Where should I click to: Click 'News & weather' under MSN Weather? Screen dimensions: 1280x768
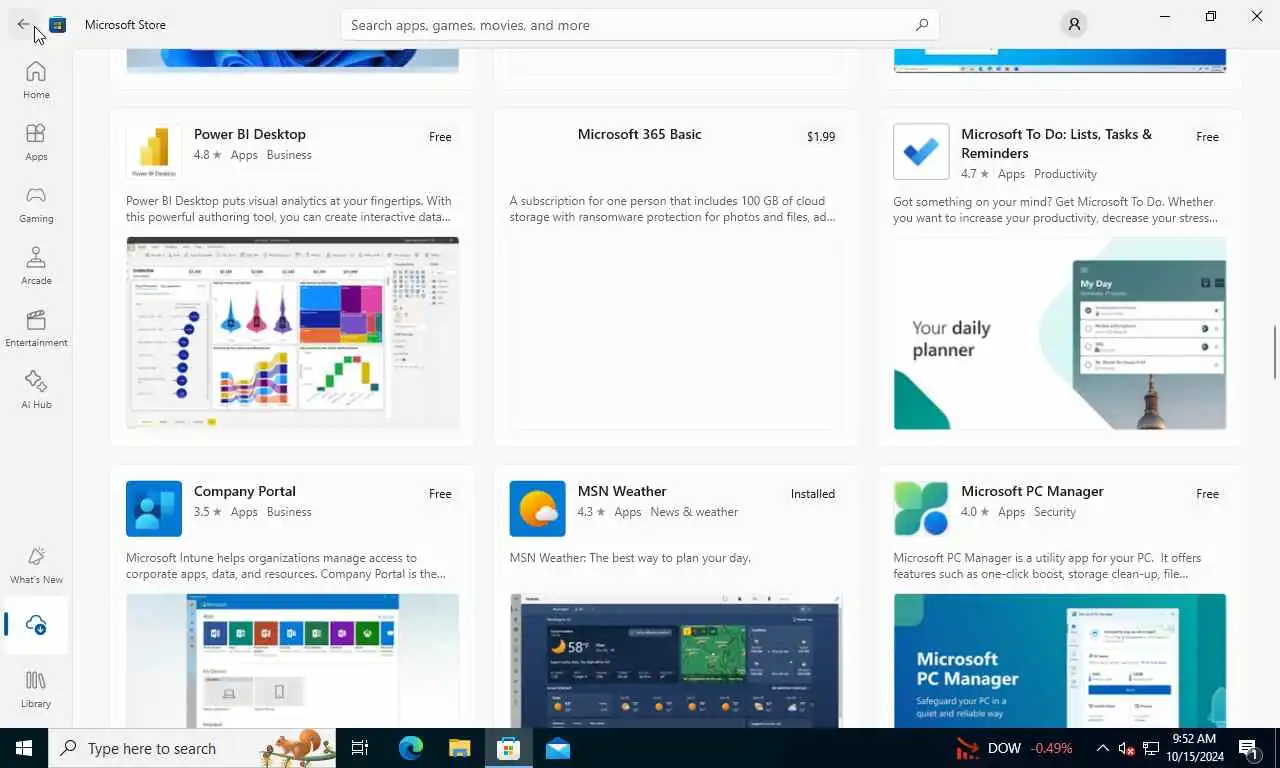pos(694,512)
